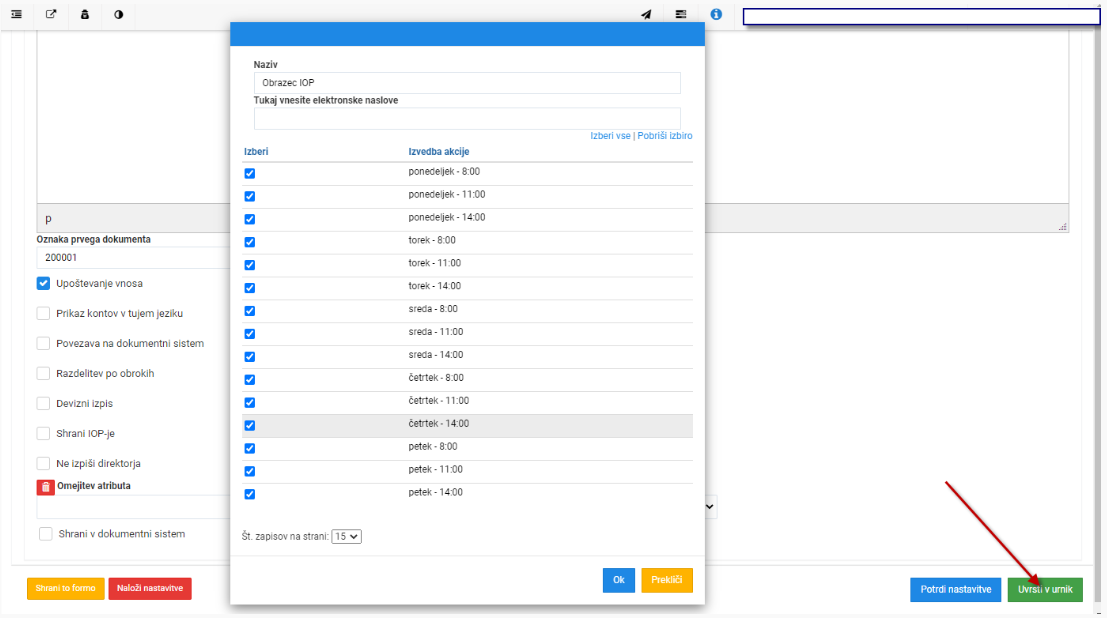Viewport: 1107px width, 618px height.
Task: Toggle the sreda - 11:00 checkbox
Action: coord(250,334)
